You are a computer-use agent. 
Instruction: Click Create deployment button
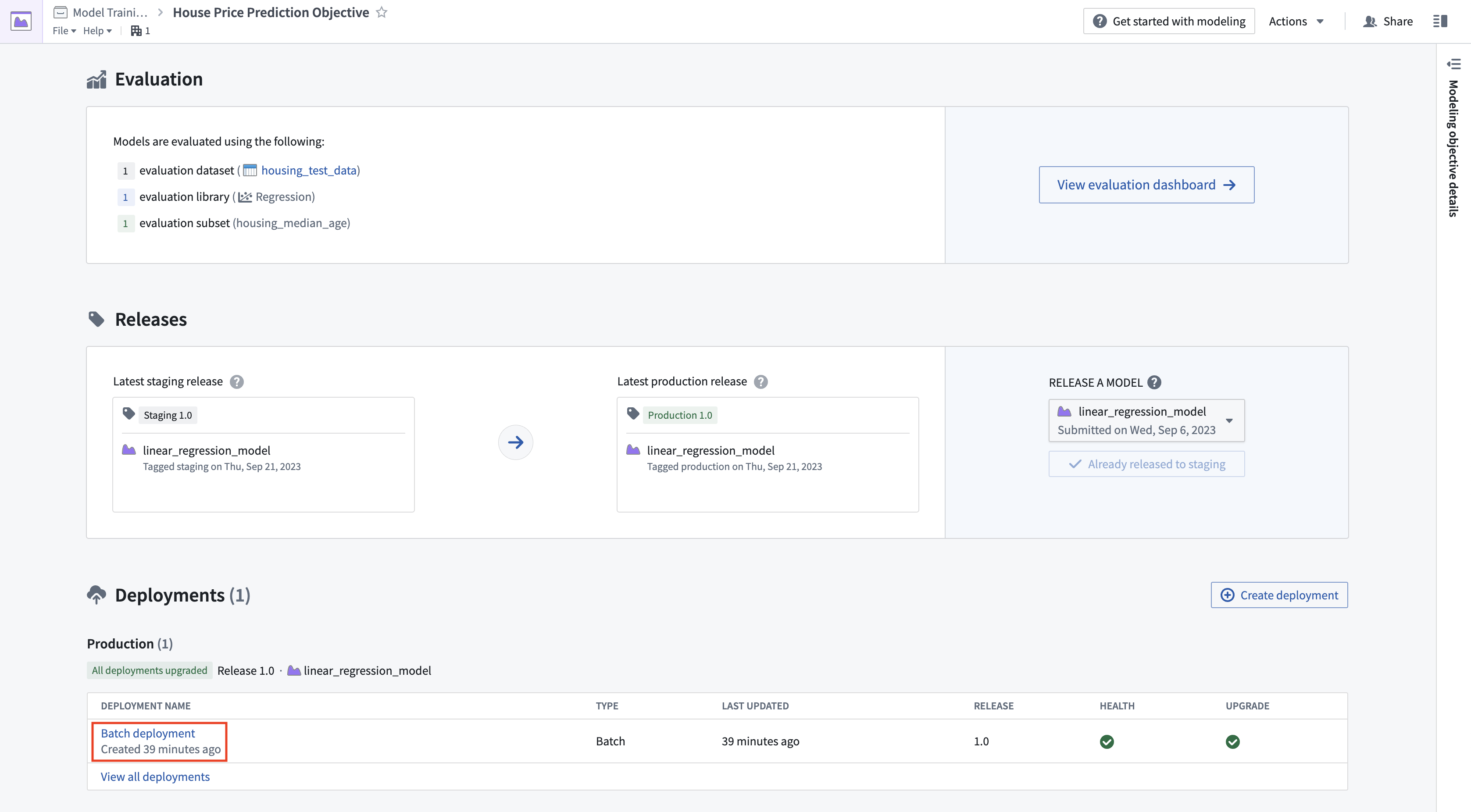point(1279,595)
